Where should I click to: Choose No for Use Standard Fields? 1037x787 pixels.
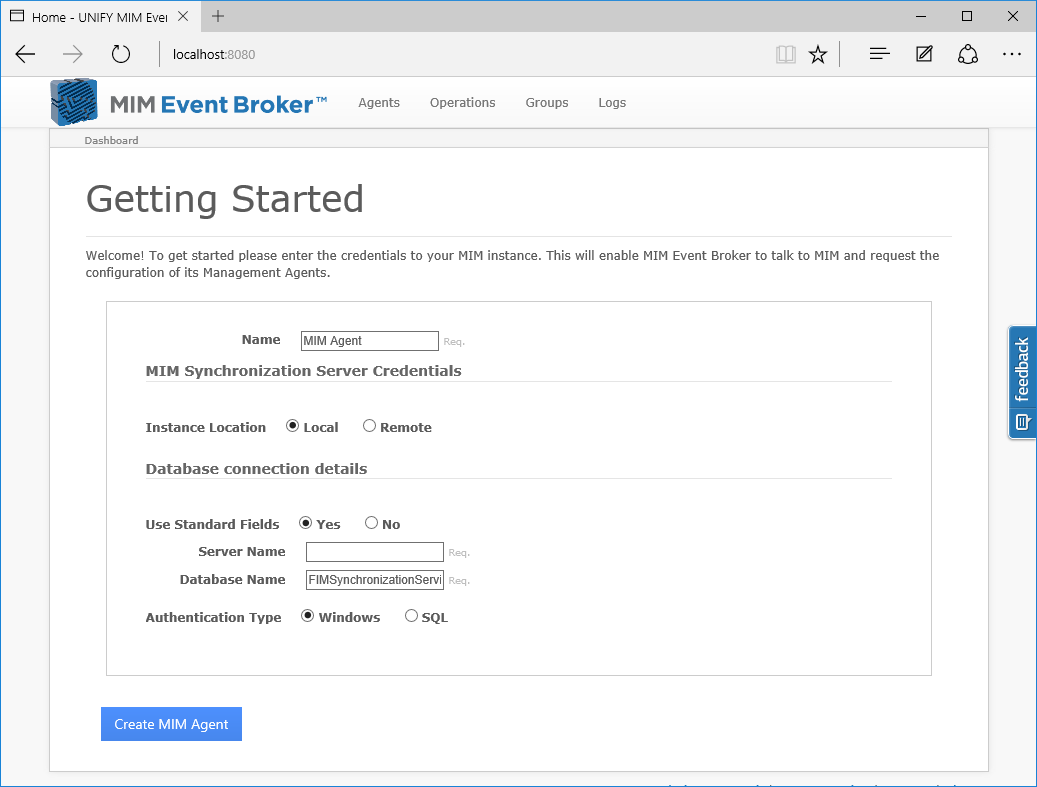[x=372, y=523]
